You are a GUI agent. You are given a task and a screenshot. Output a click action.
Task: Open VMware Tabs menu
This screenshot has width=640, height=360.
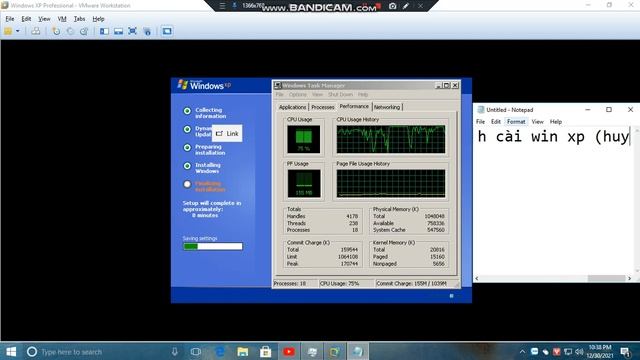(x=79, y=19)
